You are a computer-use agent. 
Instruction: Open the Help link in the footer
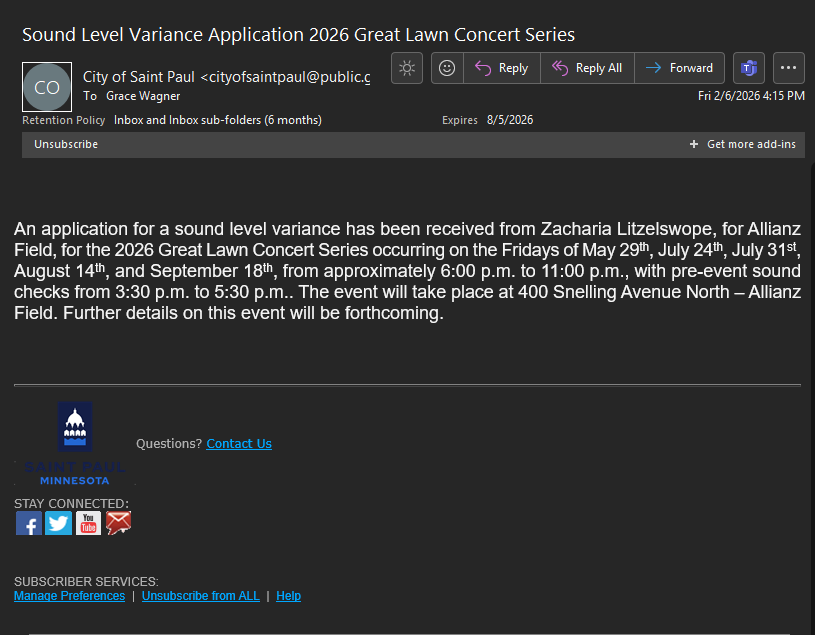tap(289, 596)
